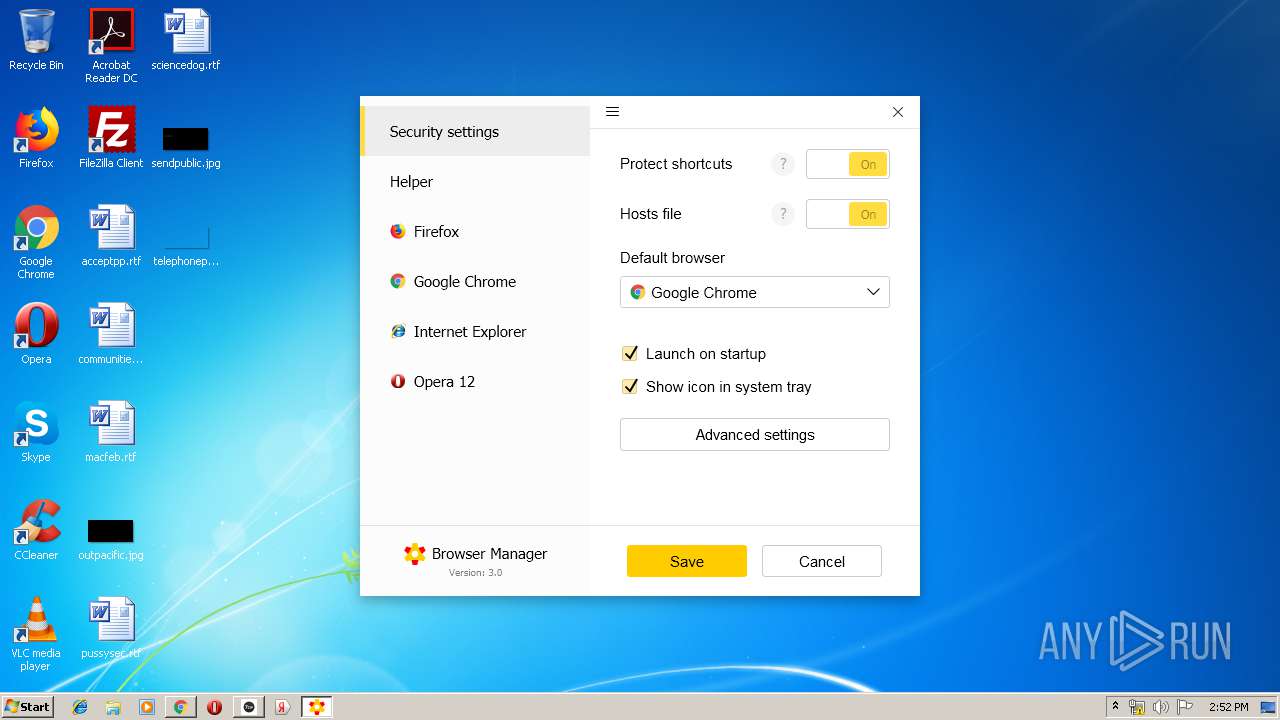Select the FileZilla Client desktop shortcut
The image size is (1280, 720).
[111, 138]
